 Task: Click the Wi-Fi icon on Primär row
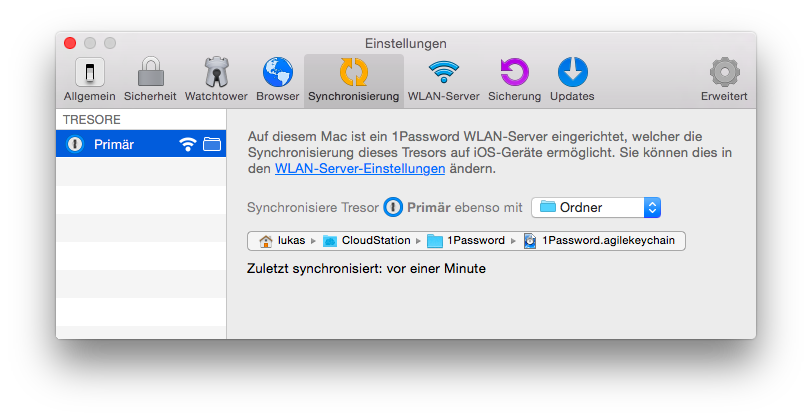[x=187, y=144]
